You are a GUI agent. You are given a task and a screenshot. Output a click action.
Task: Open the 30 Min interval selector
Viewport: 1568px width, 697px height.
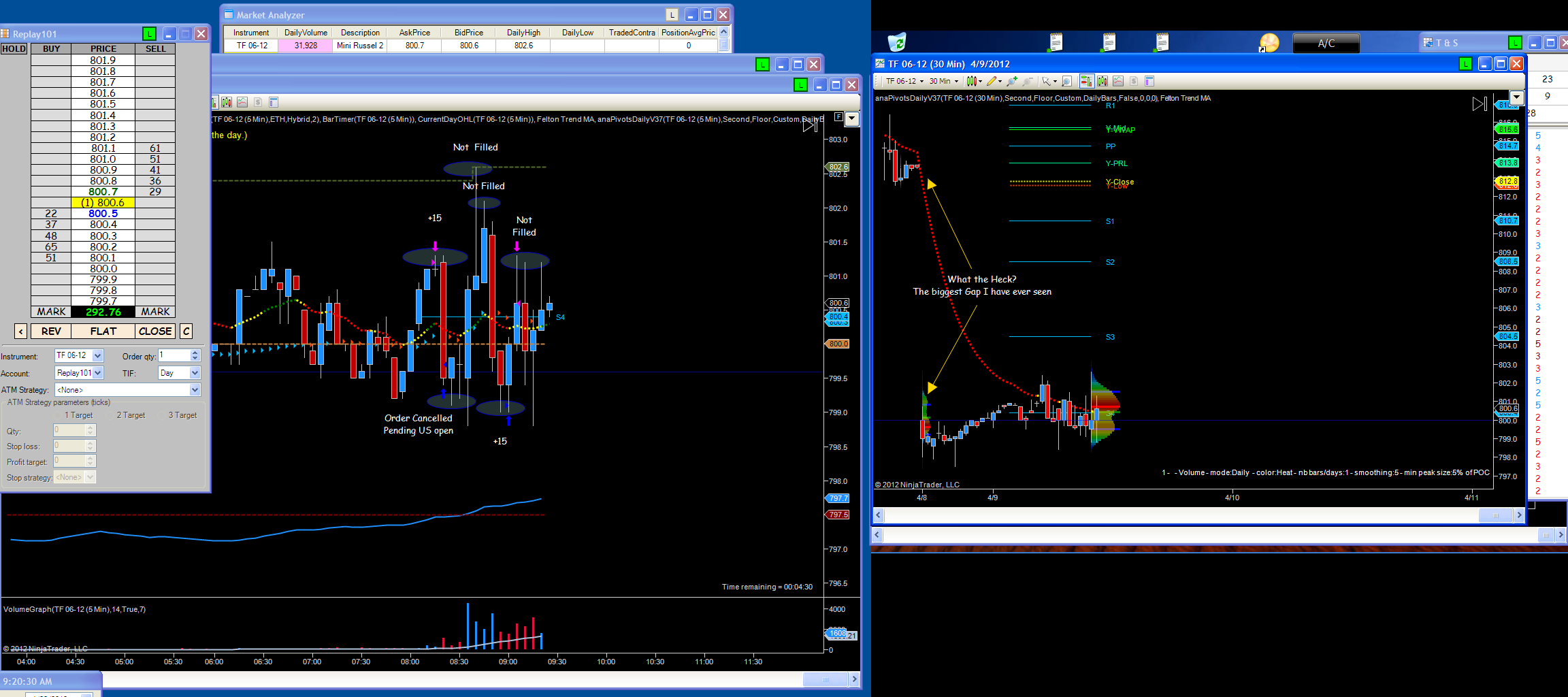click(944, 81)
